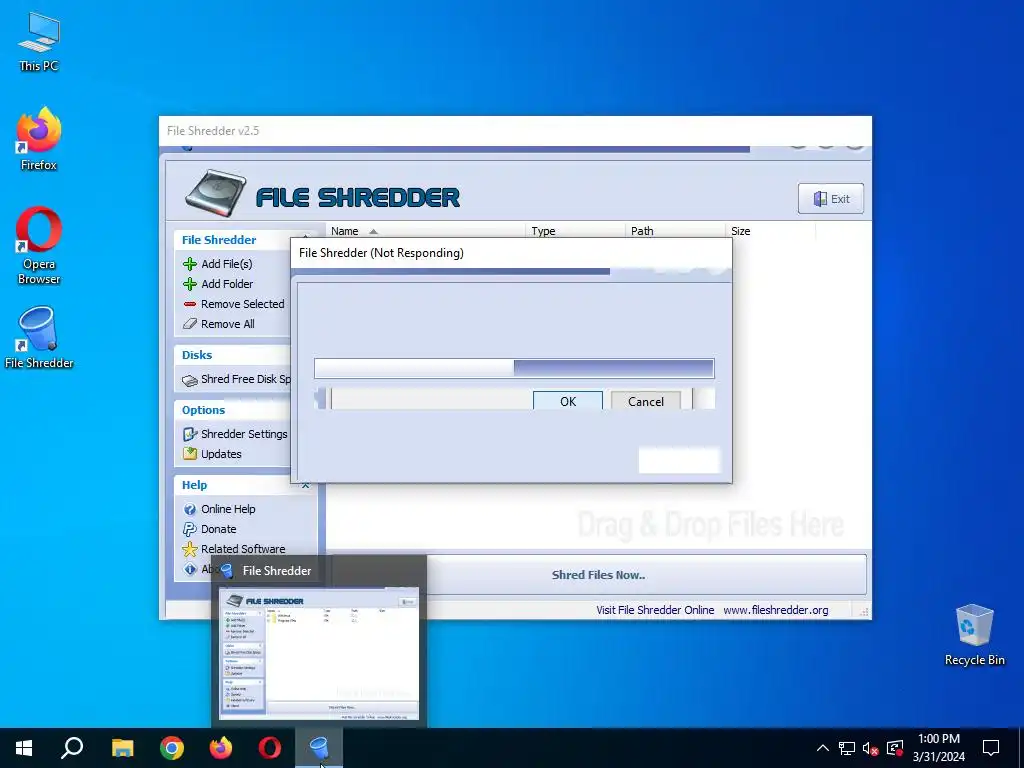The width and height of the screenshot is (1024, 768).
Task: Select the Recycle Bin desktop icon
Action: [x=974, y=635]
